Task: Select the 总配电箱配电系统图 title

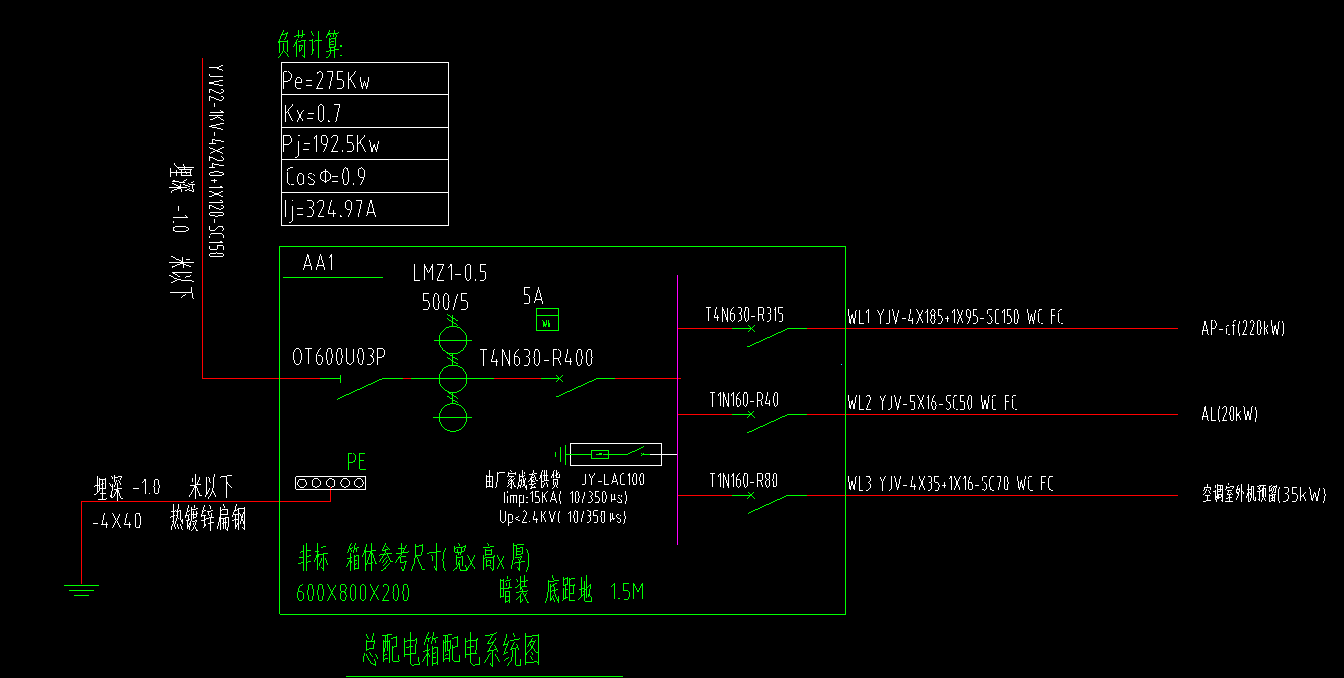Action: pos(451,651)
